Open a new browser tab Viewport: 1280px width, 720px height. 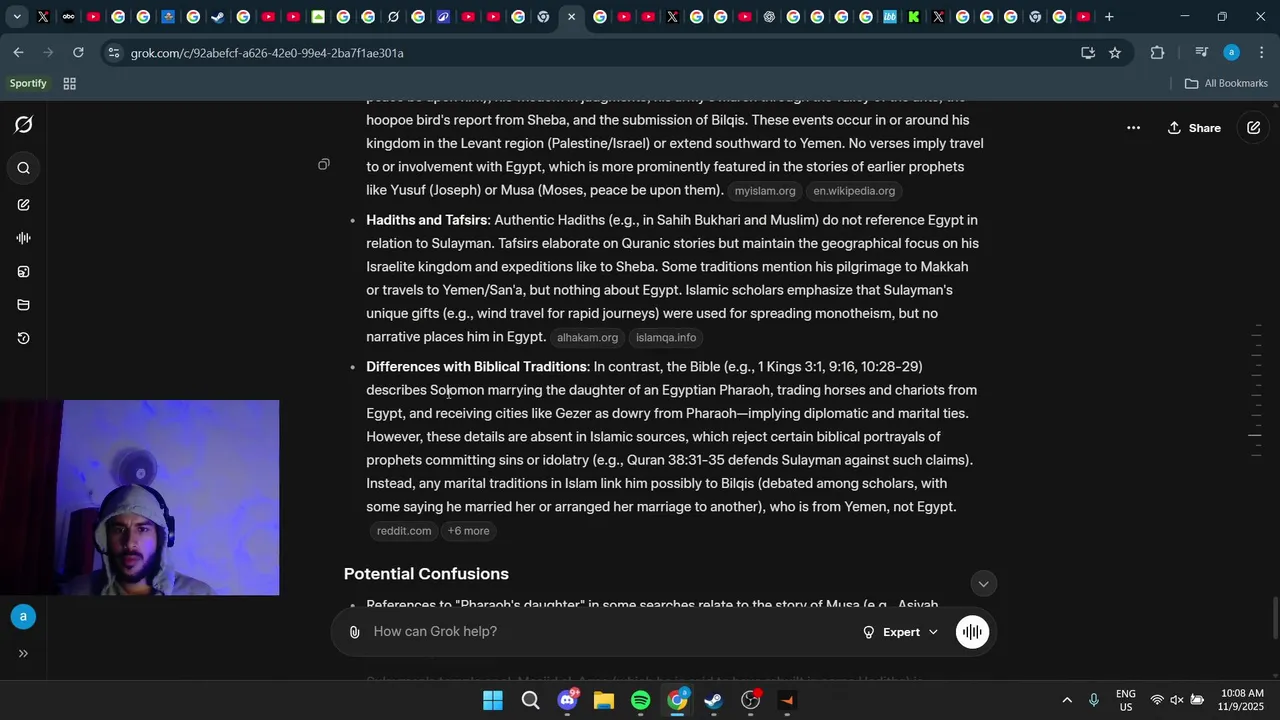[x=1109, y=17]
